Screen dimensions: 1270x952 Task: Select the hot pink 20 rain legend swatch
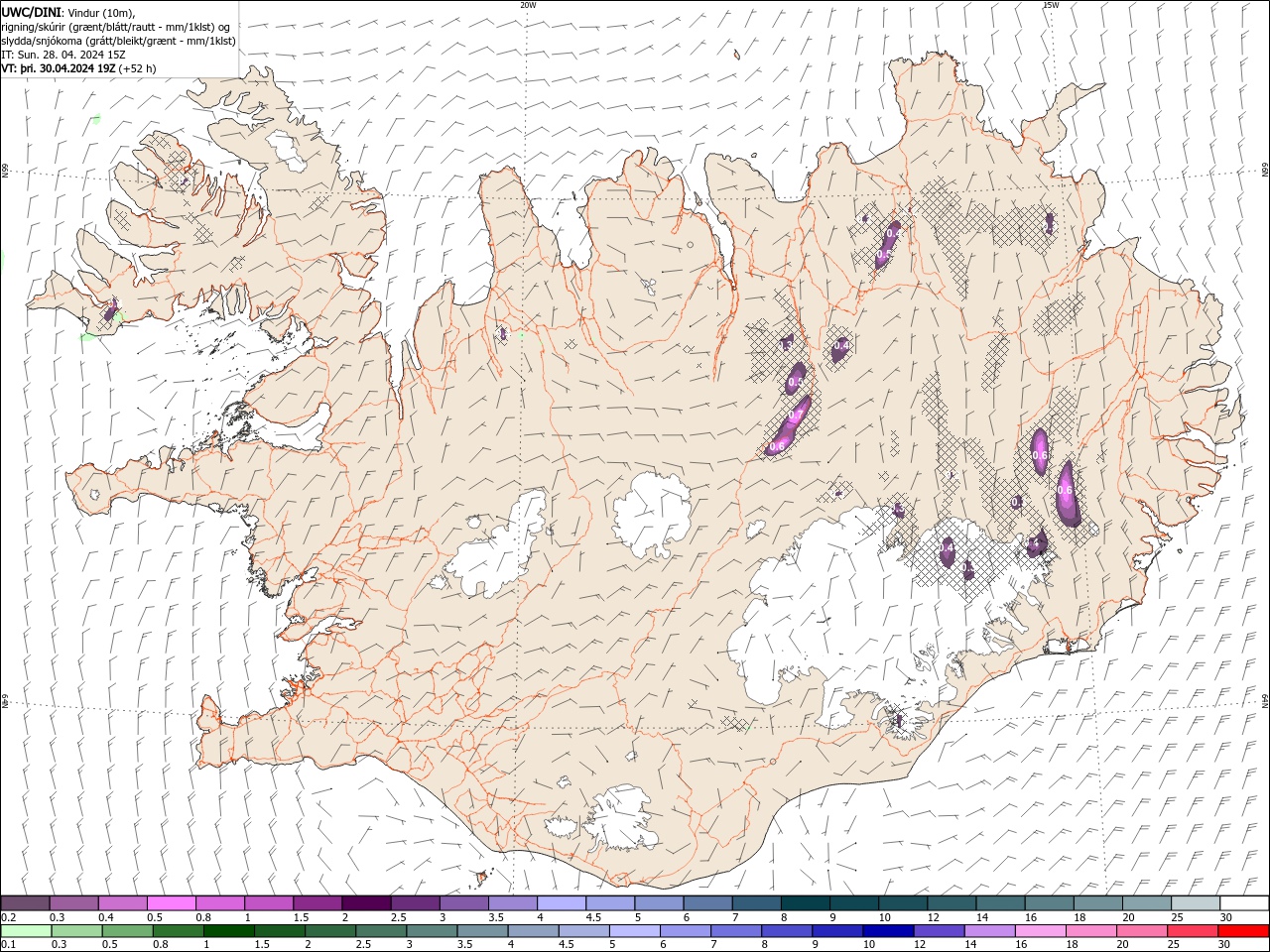1142,931
